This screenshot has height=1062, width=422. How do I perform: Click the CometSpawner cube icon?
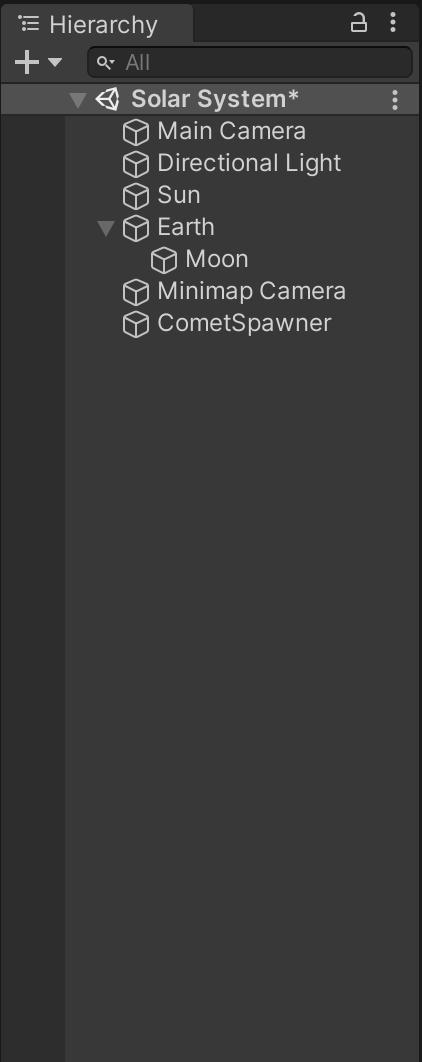[x=135, y=324]
